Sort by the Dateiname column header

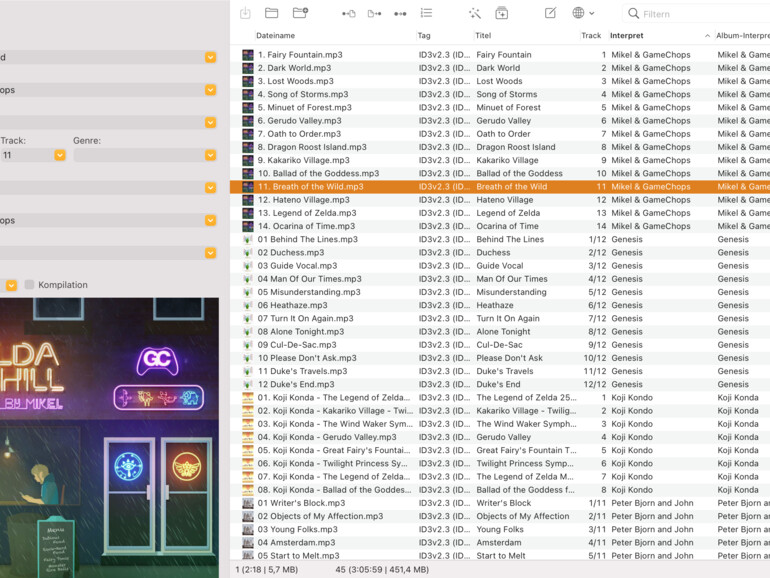coord(275,36)
